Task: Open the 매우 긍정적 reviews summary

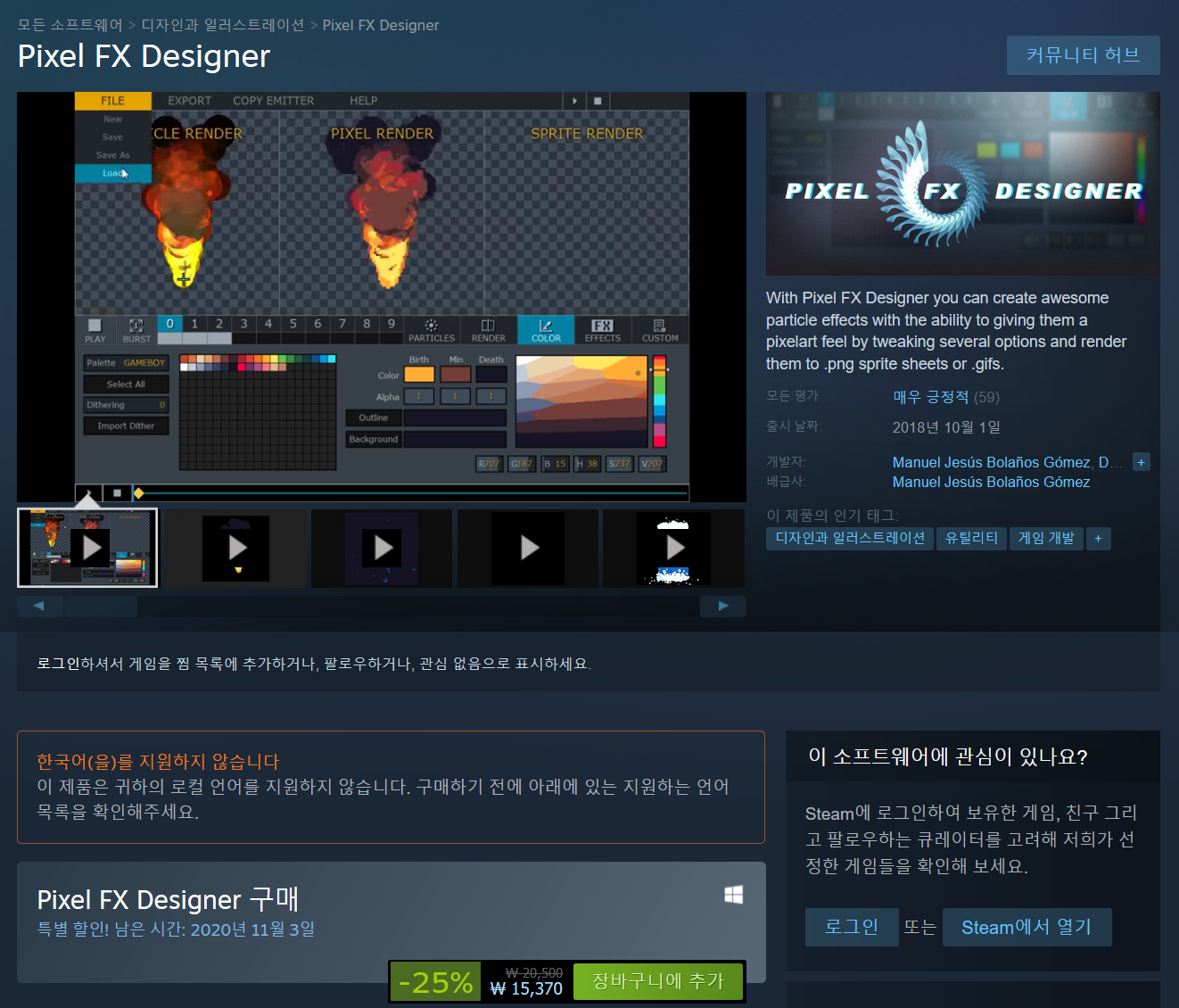Action: tap(931, 397)
